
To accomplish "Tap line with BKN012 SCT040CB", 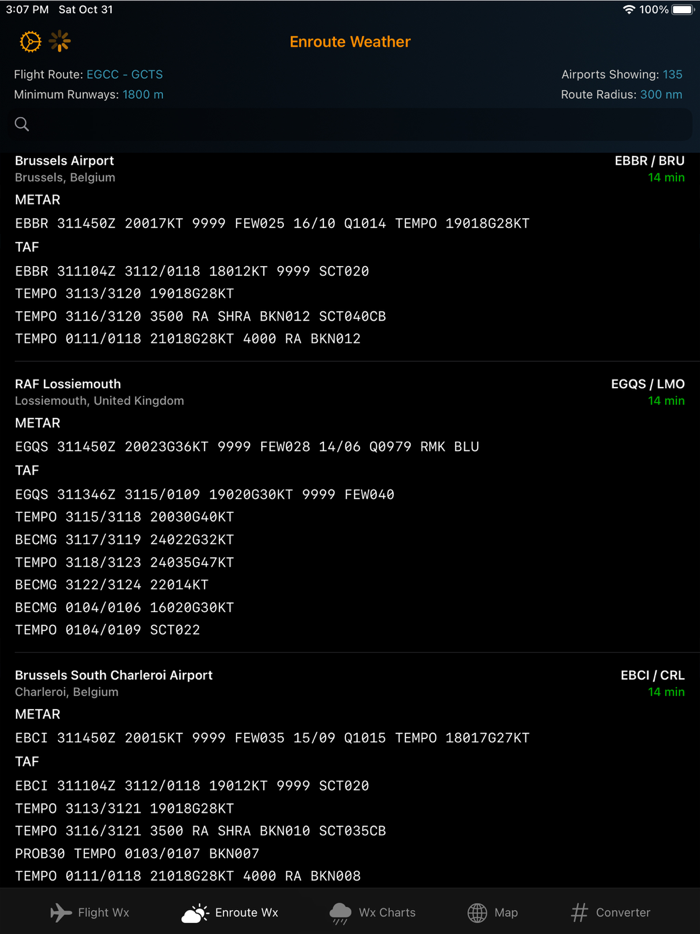I will tap(200, 316).
